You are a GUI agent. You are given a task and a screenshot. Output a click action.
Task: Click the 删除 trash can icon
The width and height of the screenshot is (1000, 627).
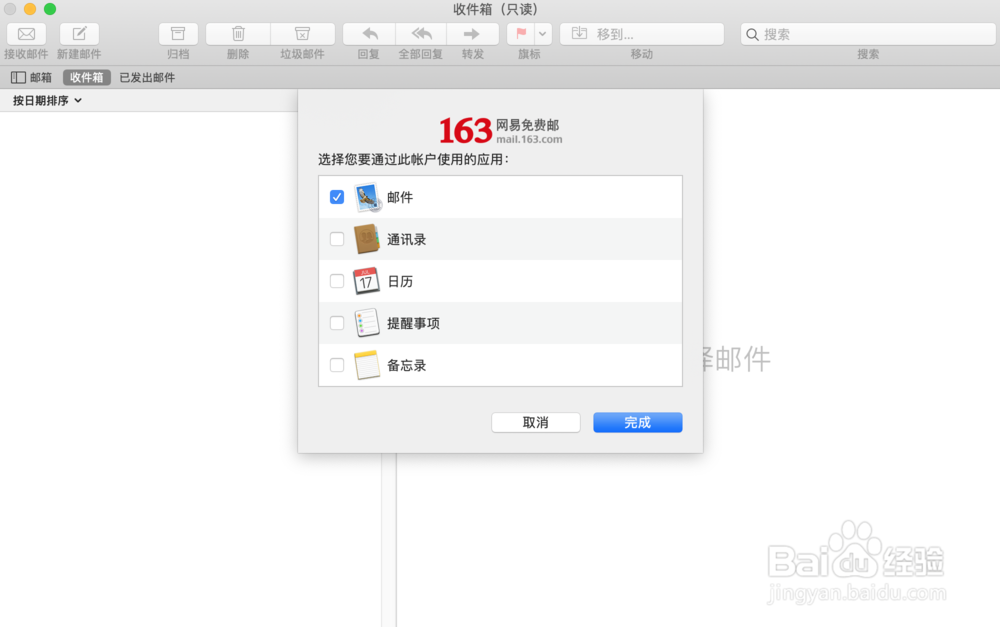(x=238, y=34)
